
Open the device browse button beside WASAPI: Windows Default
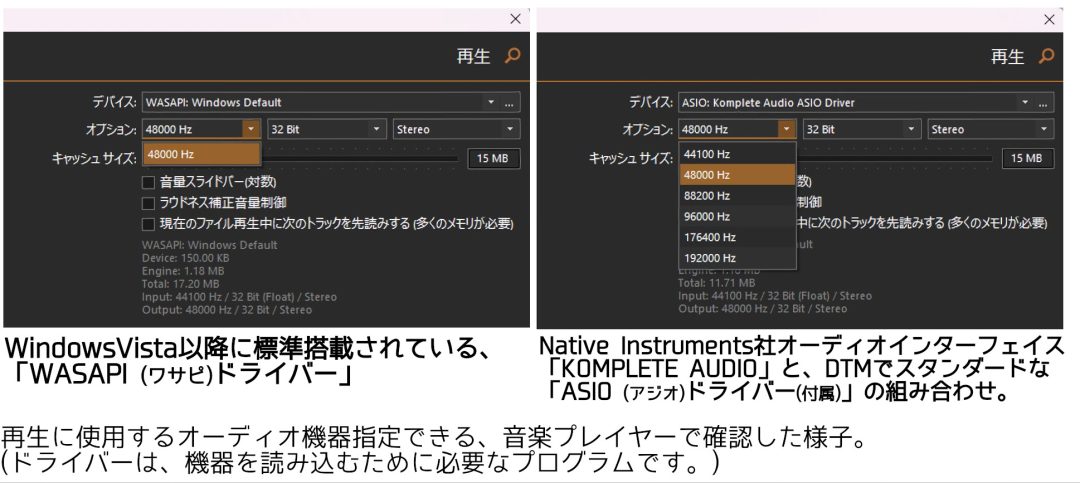coord(510,103)
